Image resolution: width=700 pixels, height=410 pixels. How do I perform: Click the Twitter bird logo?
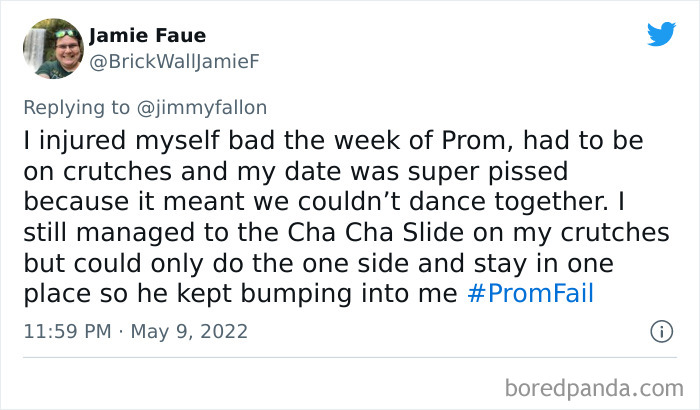(661, 33)
